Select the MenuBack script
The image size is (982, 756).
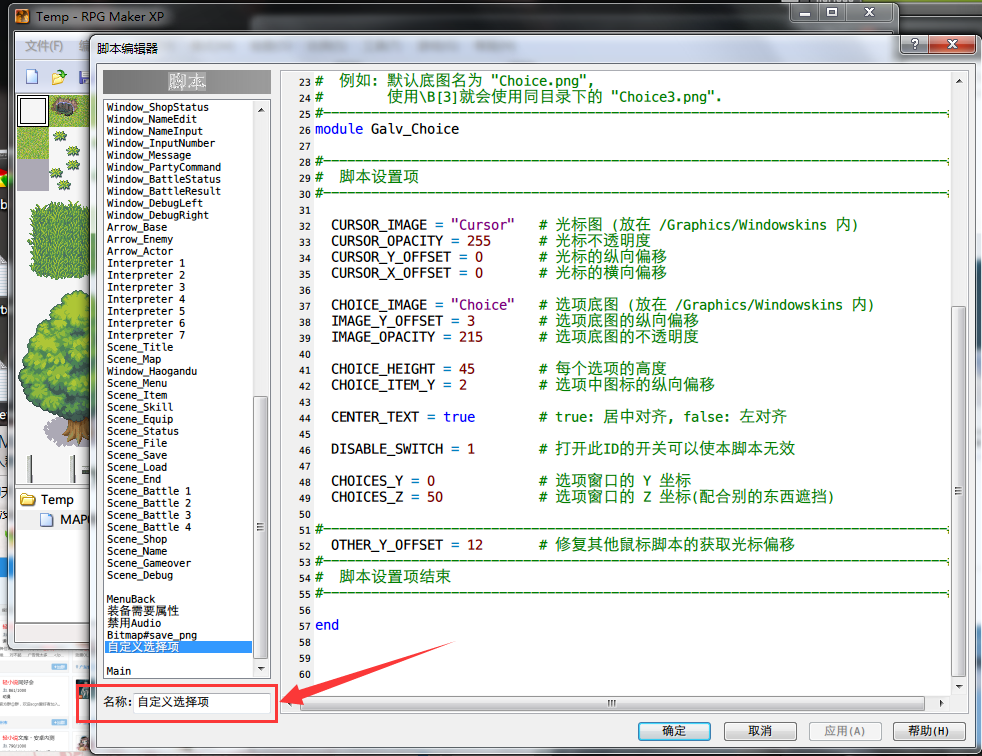tap(131, 599)
